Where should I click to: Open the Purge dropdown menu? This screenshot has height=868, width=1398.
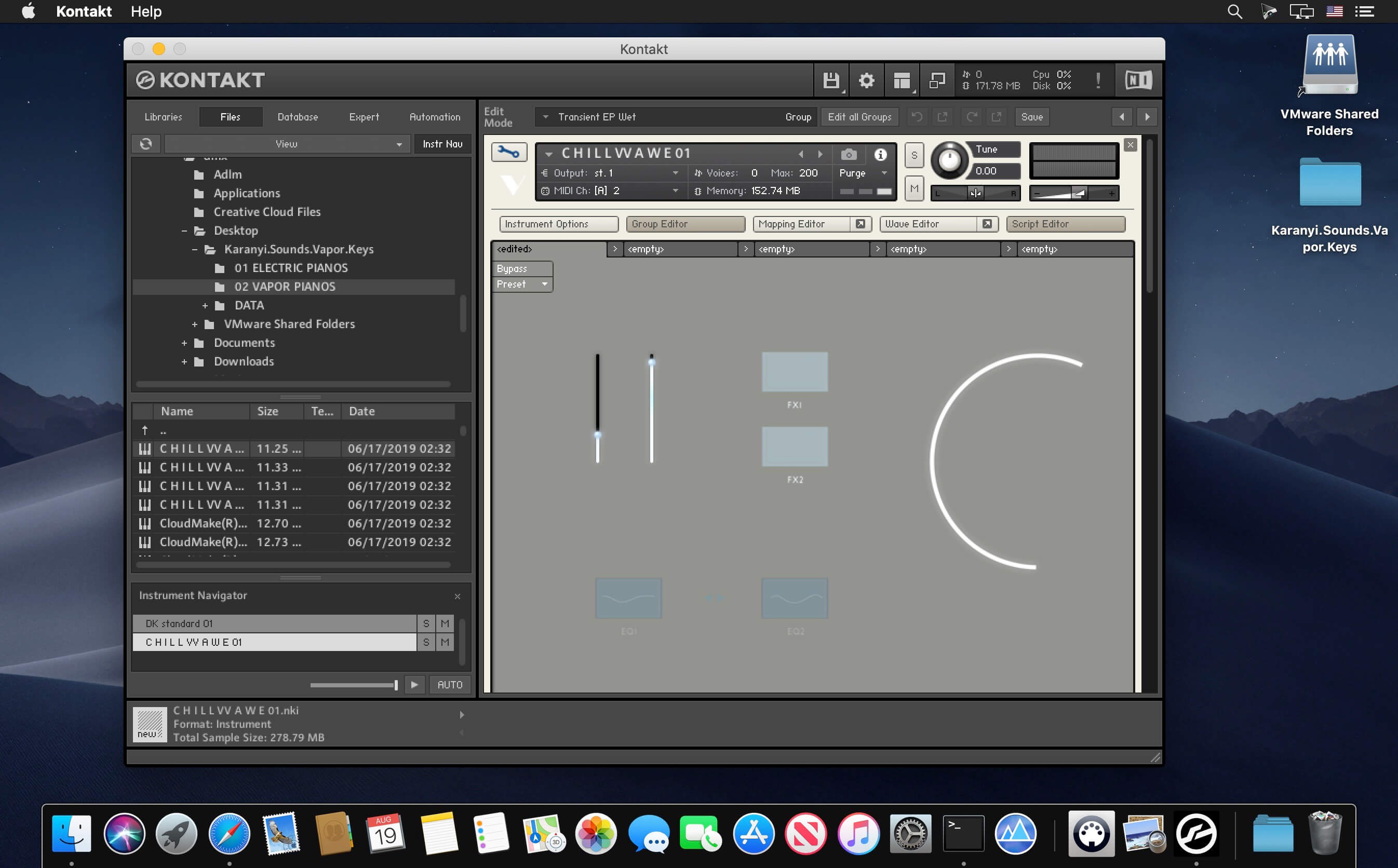point(864,173)
